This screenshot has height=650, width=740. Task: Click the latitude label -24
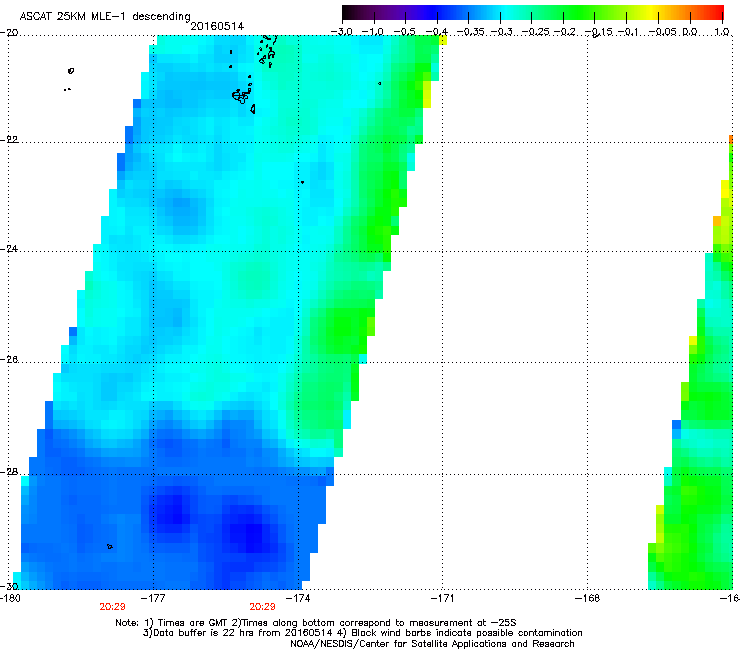[x=9, y=249]
